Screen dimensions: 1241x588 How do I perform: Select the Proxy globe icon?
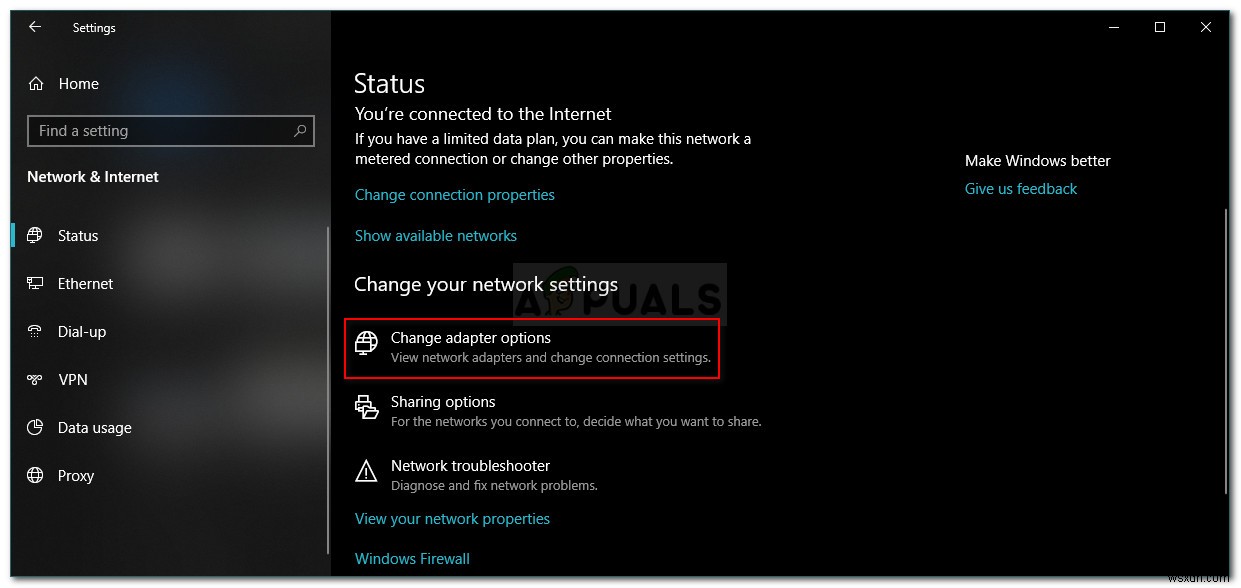tap(35, 475)
